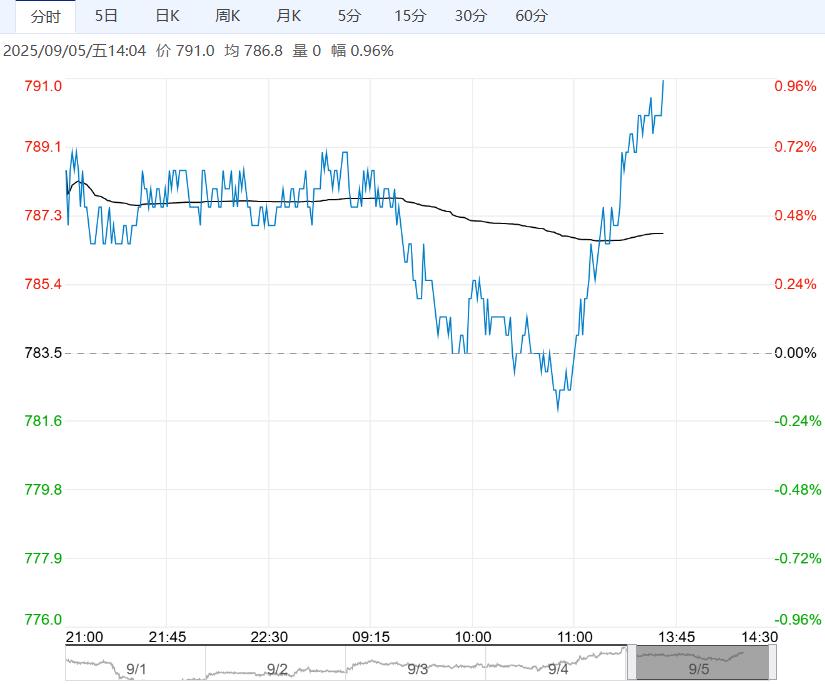Switch to the 分时 intraday tab
Image resolution: width=825 pixels, height=684 pixels.
click(45, 16)
